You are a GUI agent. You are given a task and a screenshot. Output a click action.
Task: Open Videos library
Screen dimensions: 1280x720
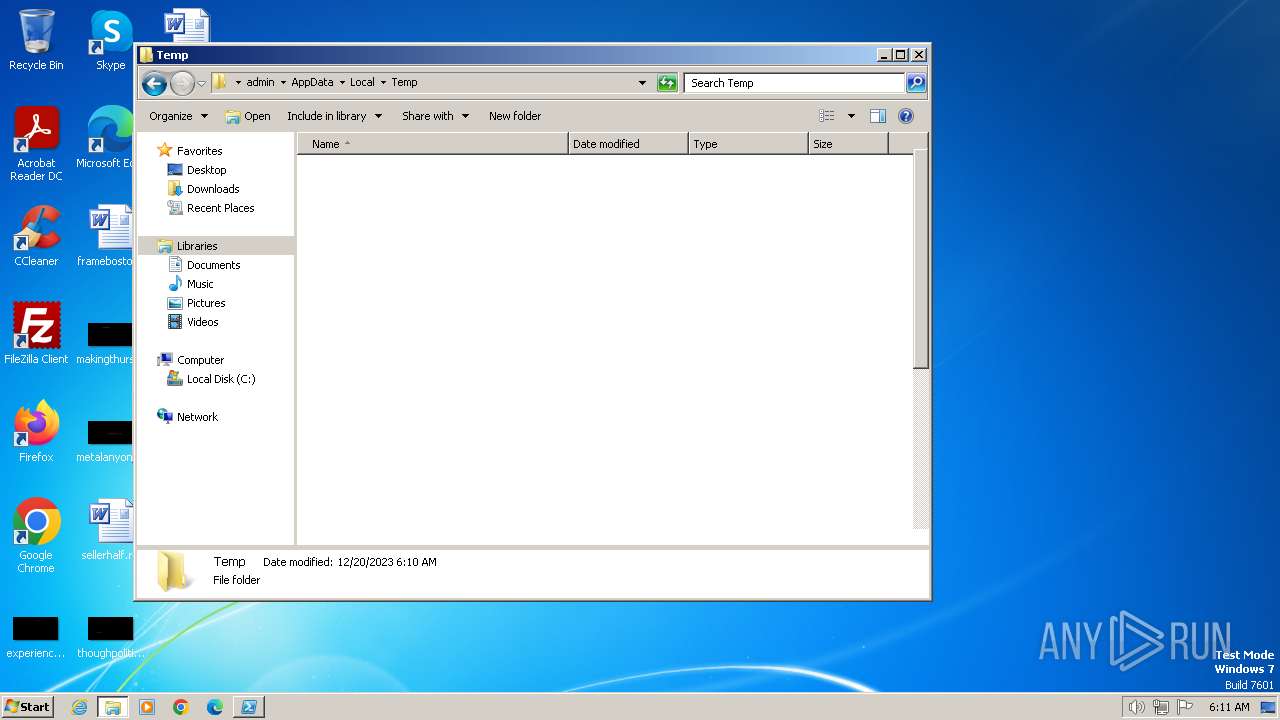(x=193, y=322)
